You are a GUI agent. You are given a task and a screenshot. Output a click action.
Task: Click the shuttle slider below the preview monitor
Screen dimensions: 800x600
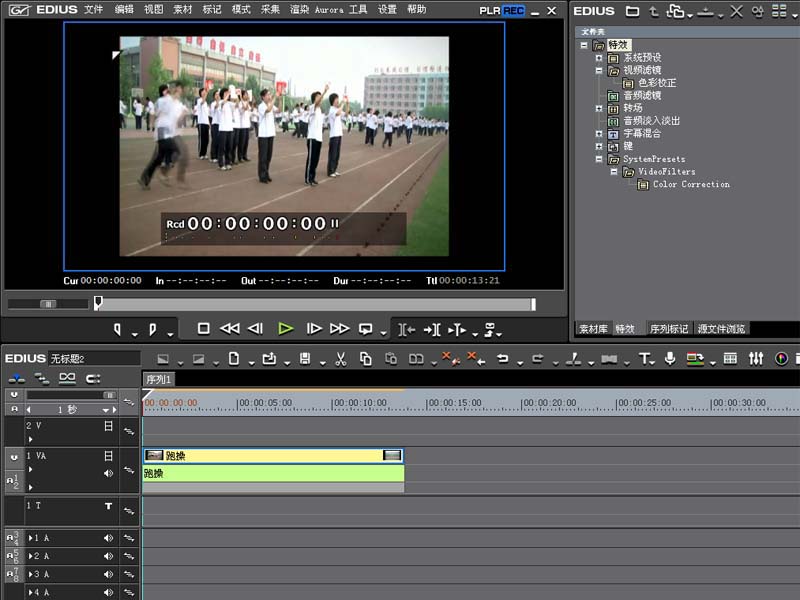click(46, 302)
